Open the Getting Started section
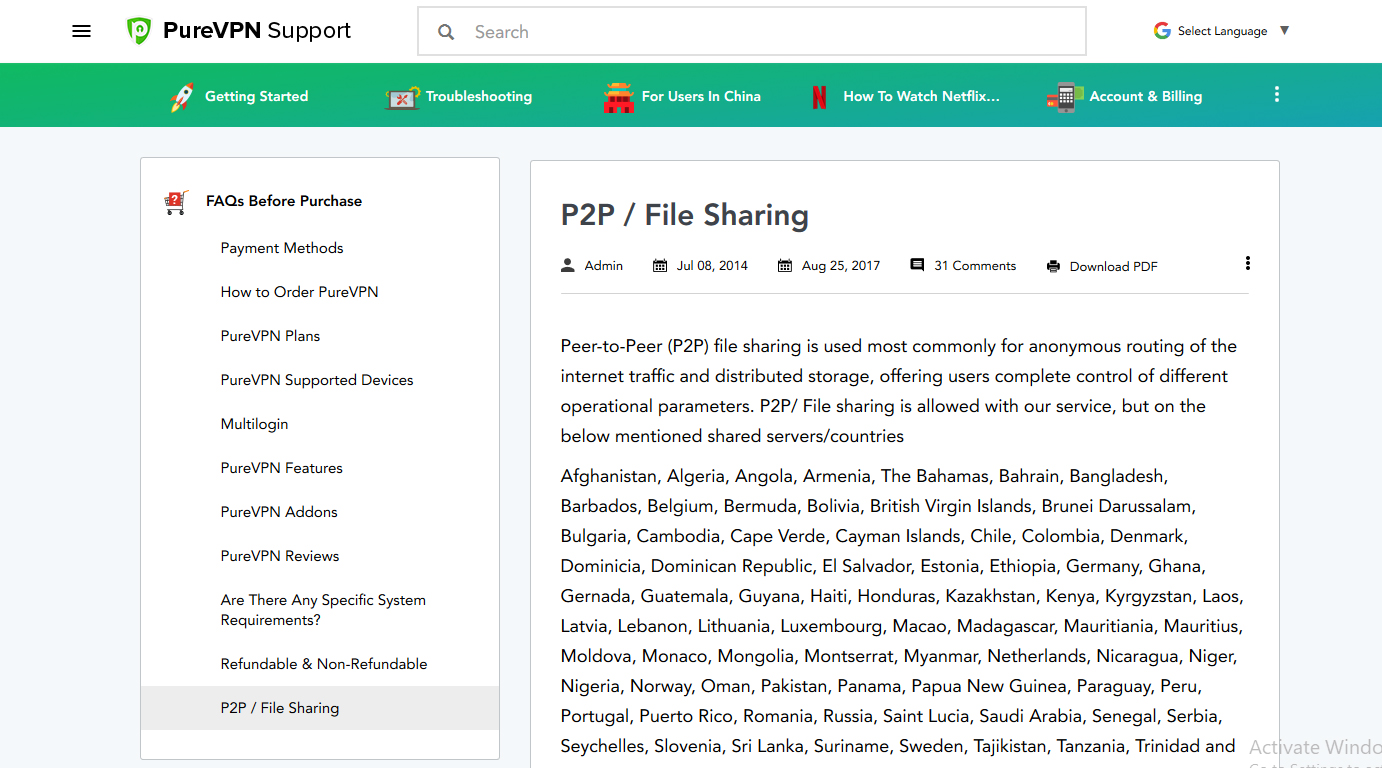Viewport: 1382px width, 768px height. tap(256, 96)
